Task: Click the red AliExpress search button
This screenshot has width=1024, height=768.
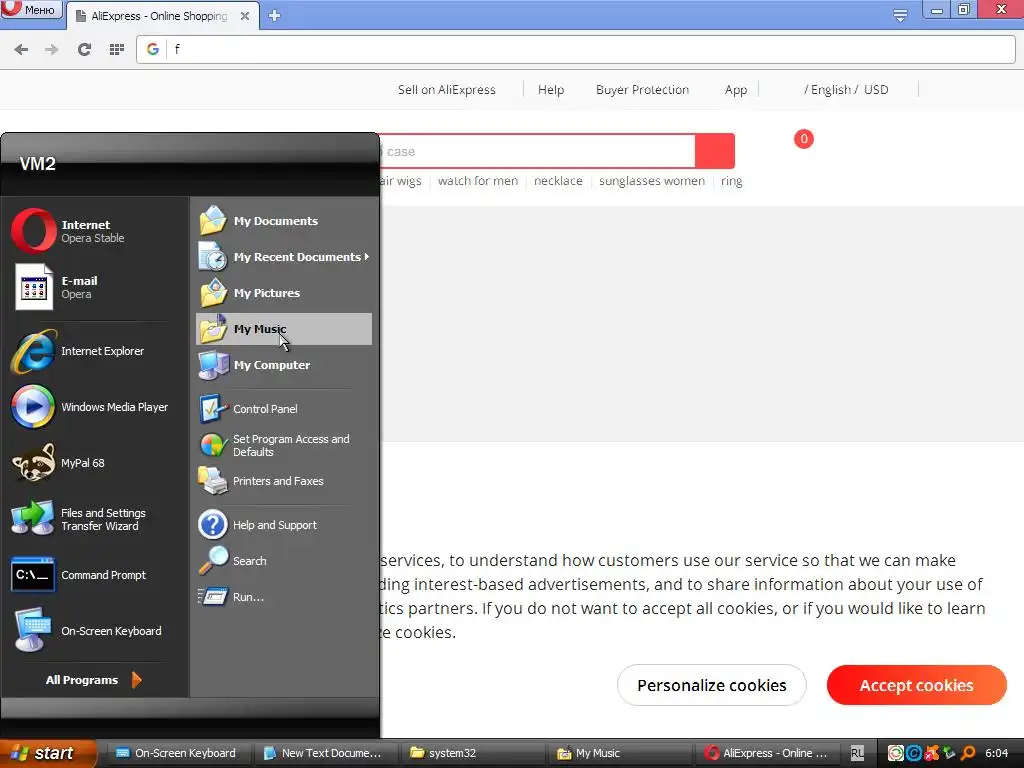Action: [x=715, y=152]
